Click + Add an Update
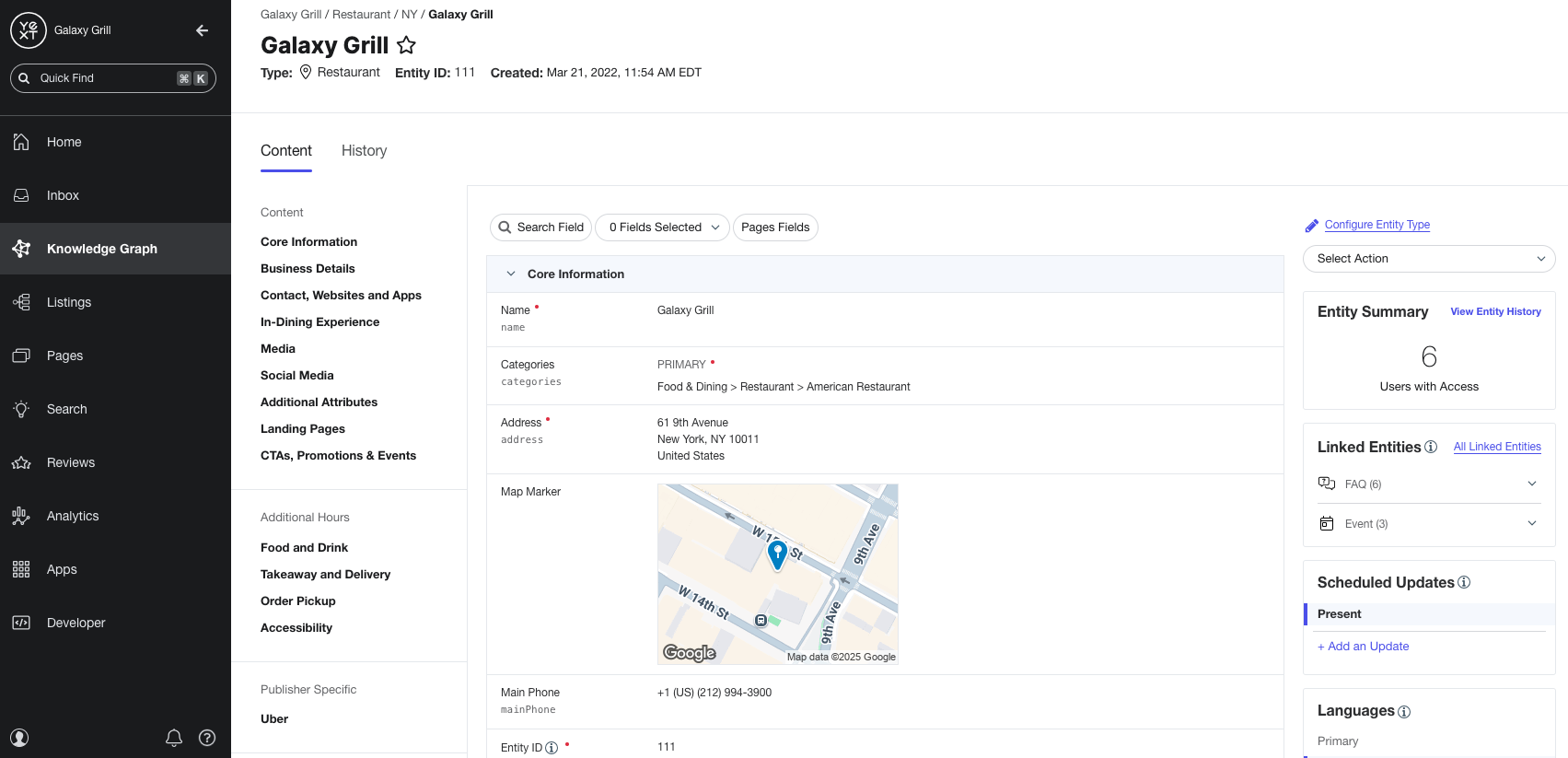The height and width of the screenshot is (758, 1568). click(x=1363, y=647)
